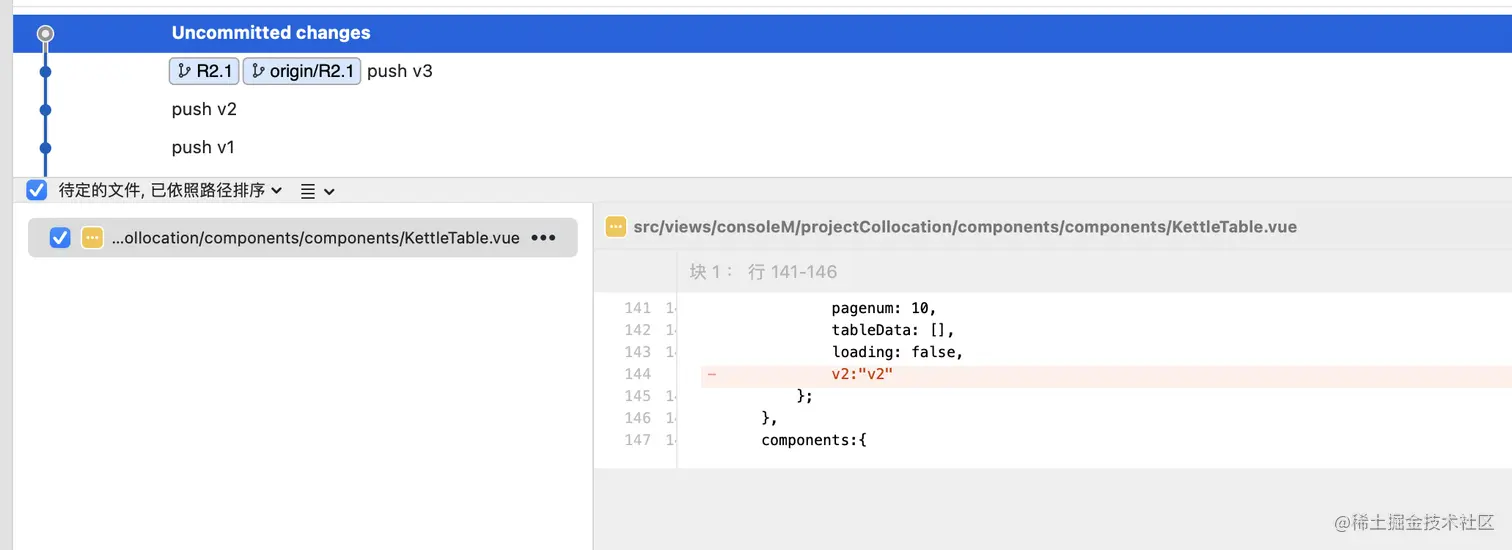The height and width of the screenshot is (550, 1512).
Task: Select the push v1 commit
Action: [203, 147]
